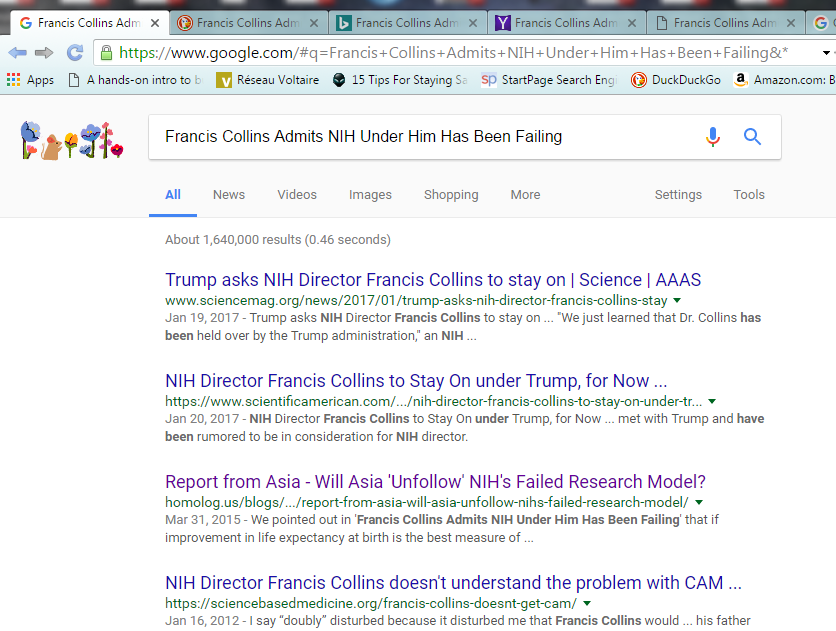This screenshot has width=836, height=631.
Task: Switch to the News results tab
Action: (x=229, y=195)
